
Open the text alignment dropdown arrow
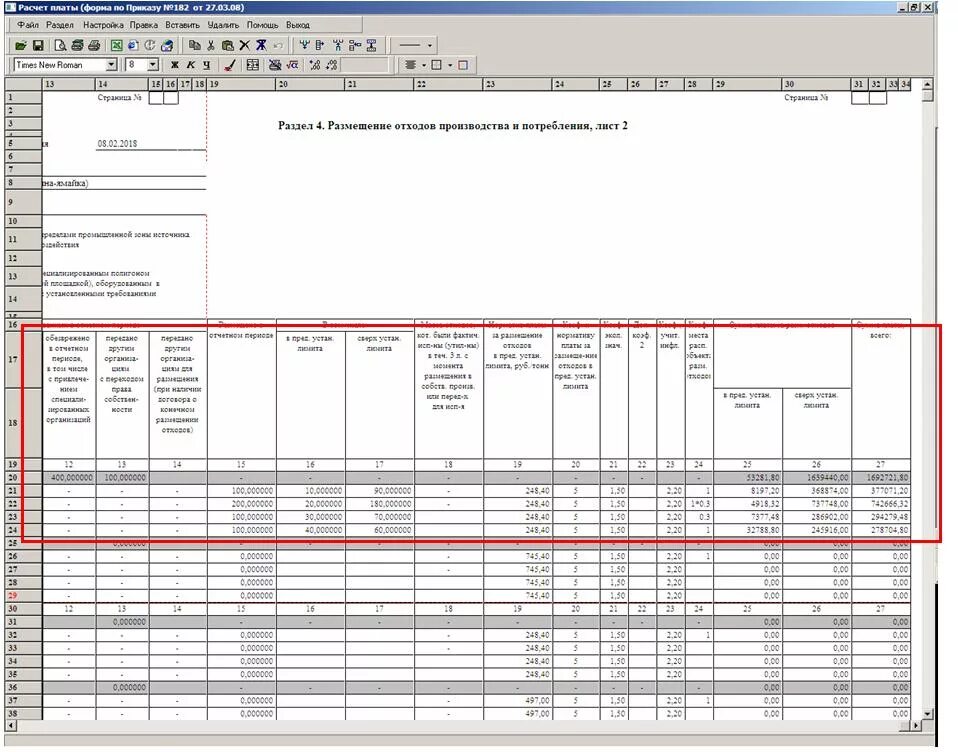[x=423, y=65]
